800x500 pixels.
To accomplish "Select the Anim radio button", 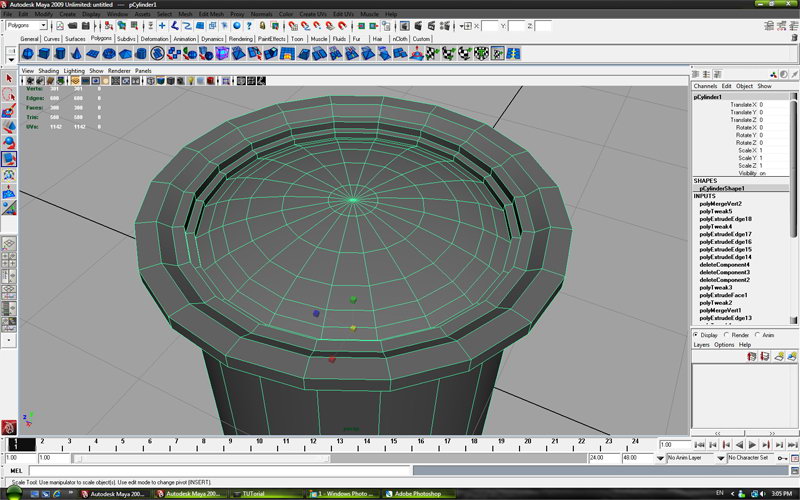I will 758,335.
